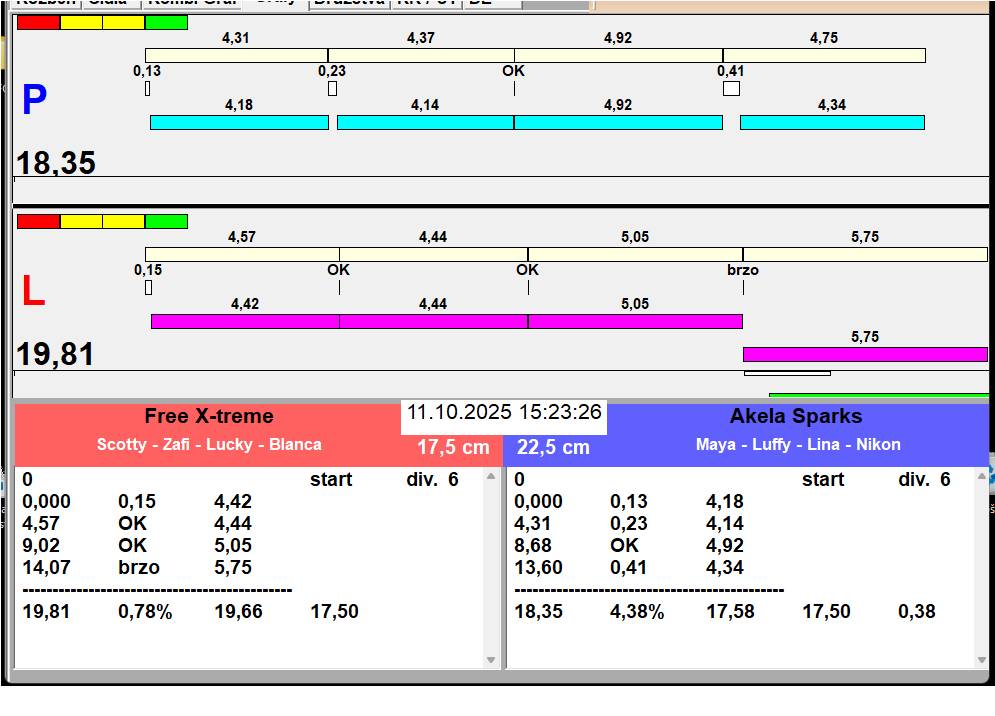This screenshot has height=716, width=995.
Task: Click the Free X-treme team header
Action: [x=208, y=417]
